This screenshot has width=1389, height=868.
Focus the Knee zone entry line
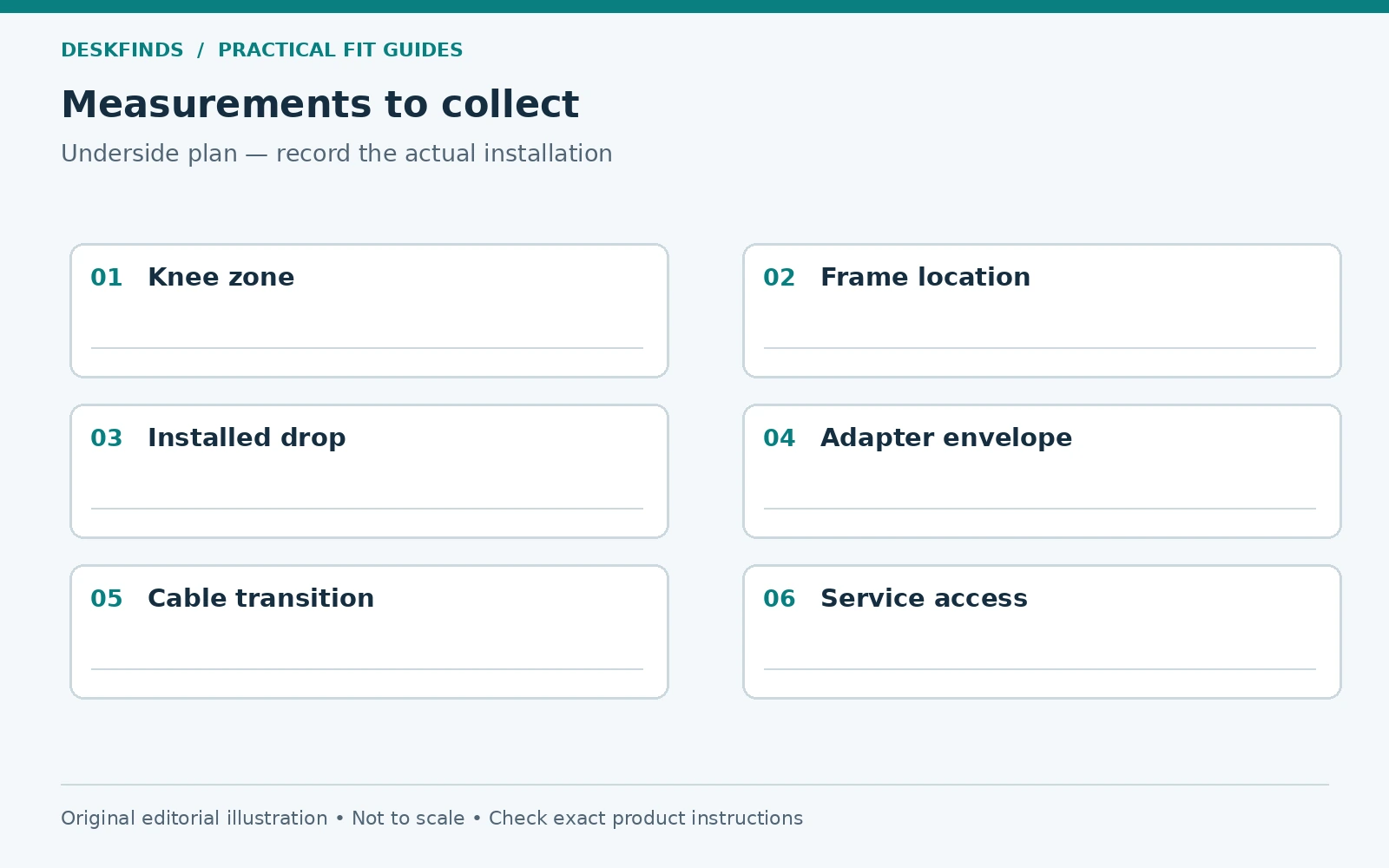coord(367,348)
